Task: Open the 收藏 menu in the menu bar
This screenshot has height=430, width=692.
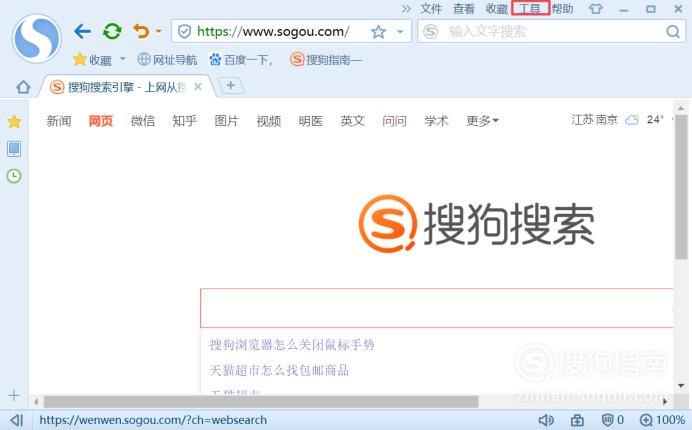Action: pos(496,9)
